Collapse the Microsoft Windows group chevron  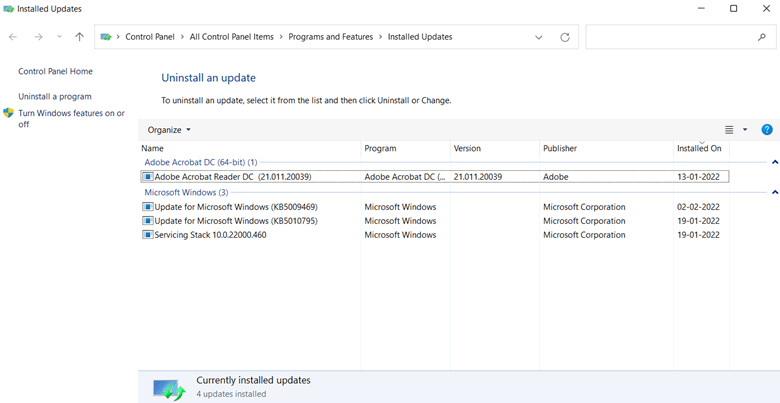[x=775, y=192]
